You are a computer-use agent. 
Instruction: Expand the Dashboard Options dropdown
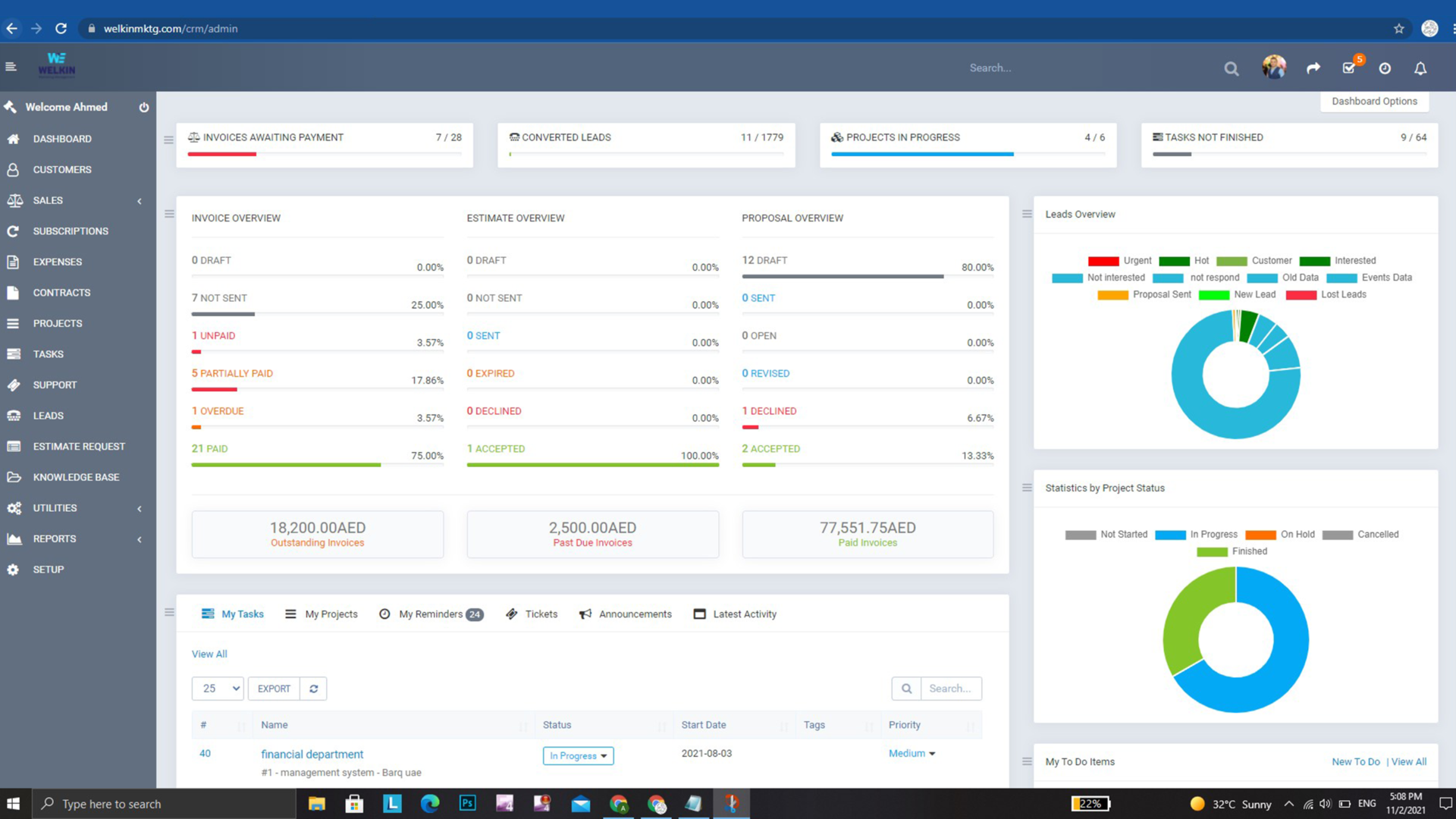[1375, 101]
